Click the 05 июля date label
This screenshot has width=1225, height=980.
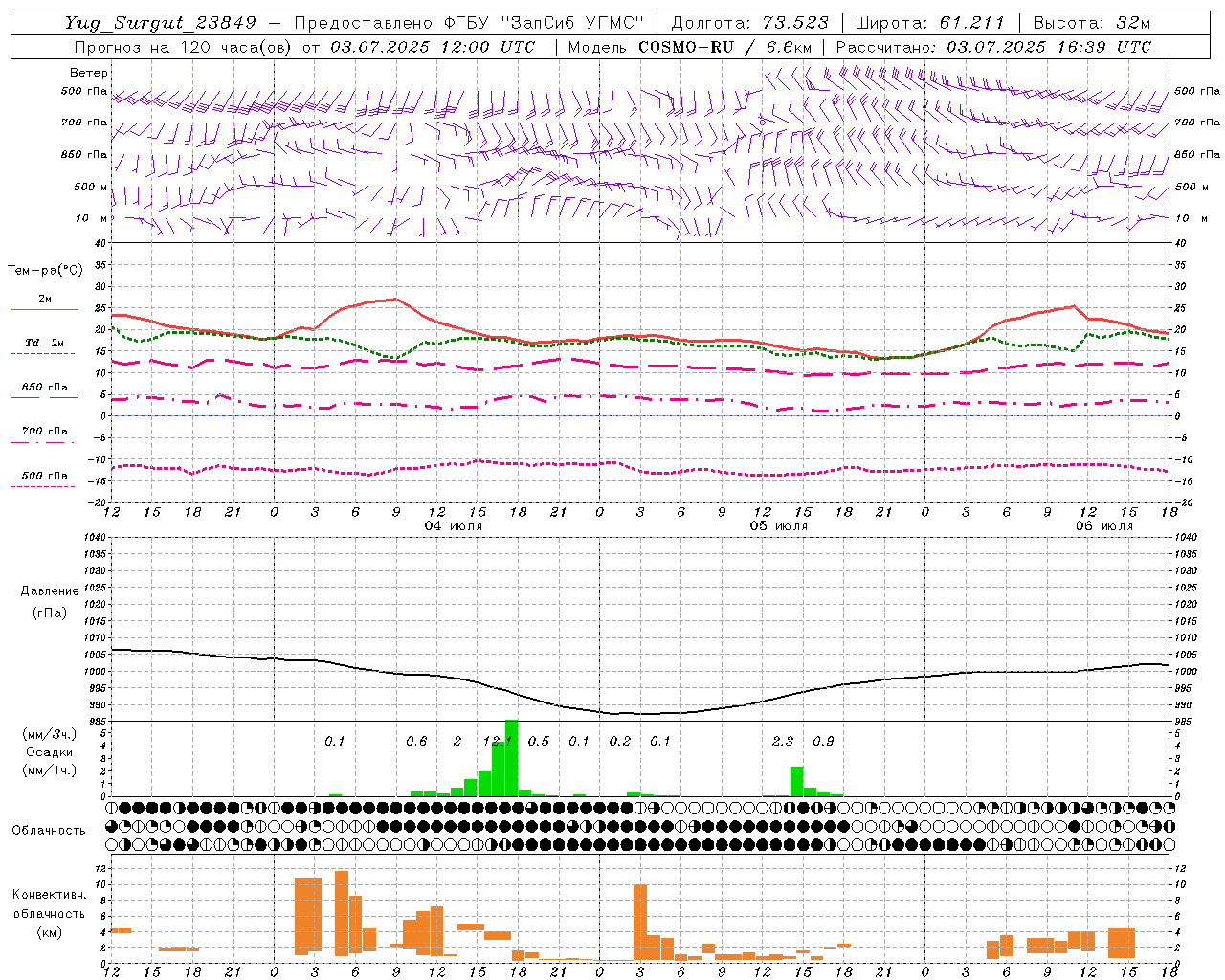(779, 526)
